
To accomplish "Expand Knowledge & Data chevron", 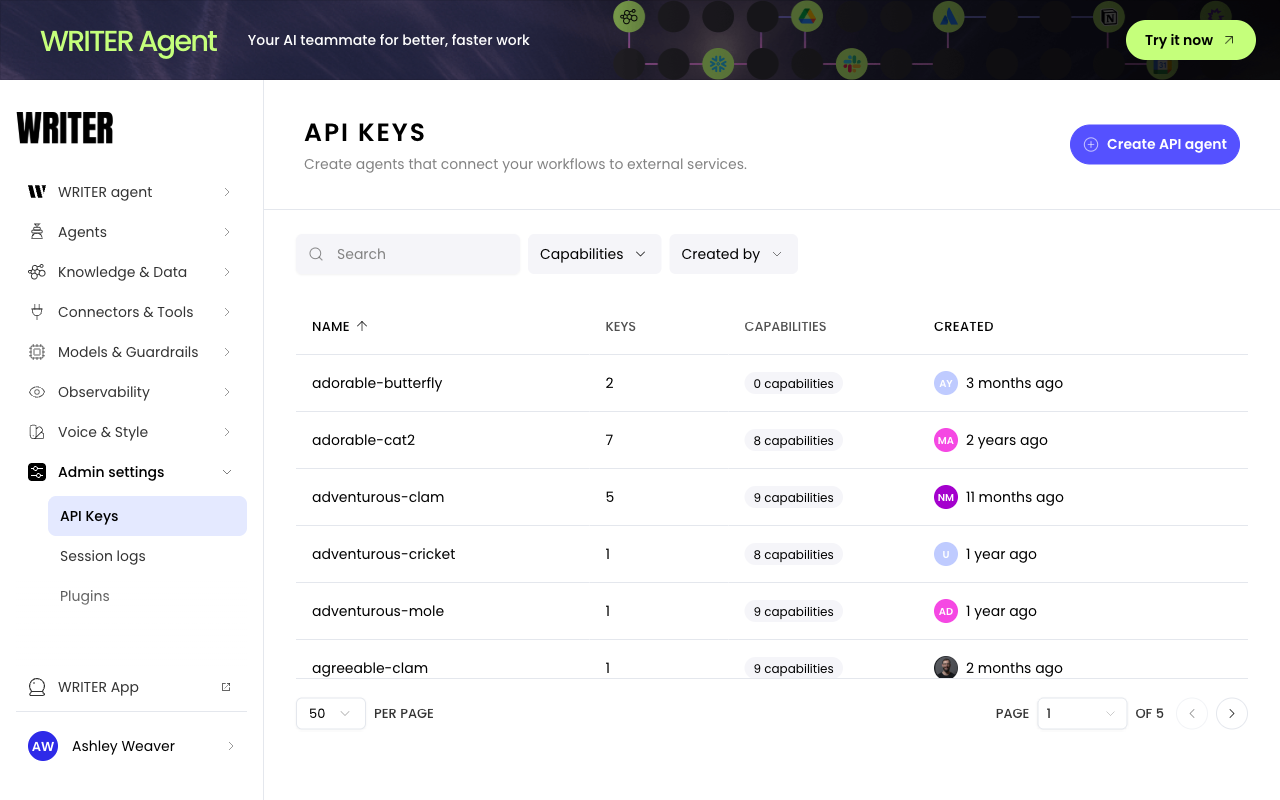I will [227, 272].
